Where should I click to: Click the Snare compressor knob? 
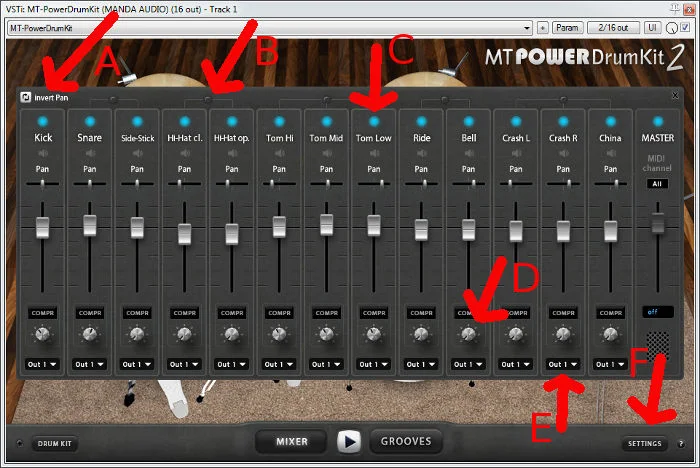point(90,334)
